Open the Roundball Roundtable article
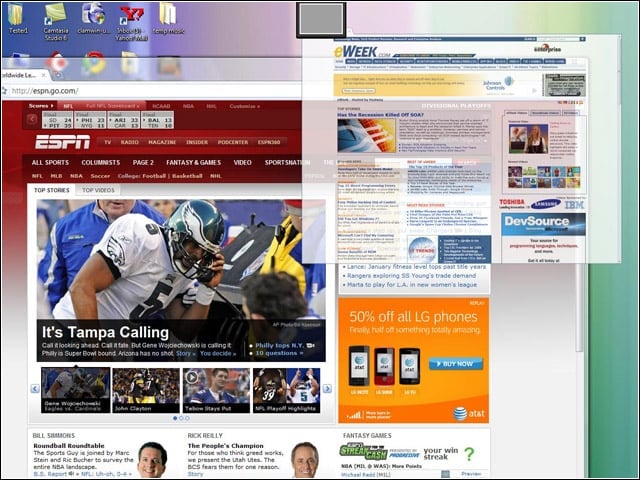 [x=69, y=446]
